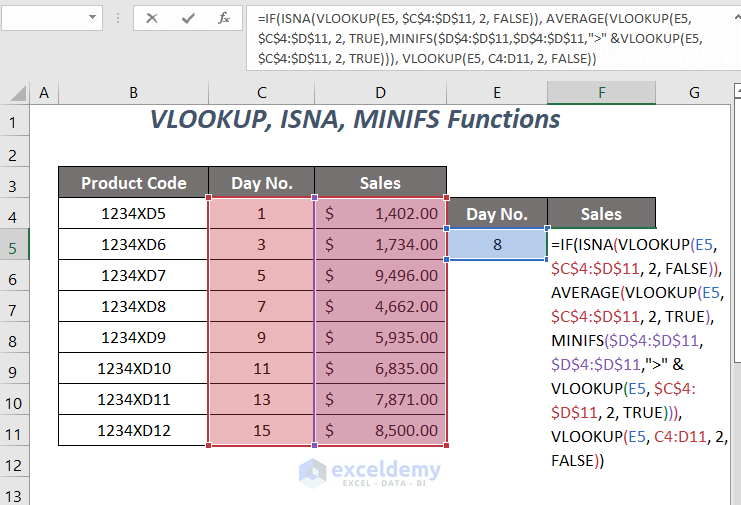Viewport: 741px width, 505px height.
Task: Click the Product Code header cell
Action: (133, 183)
